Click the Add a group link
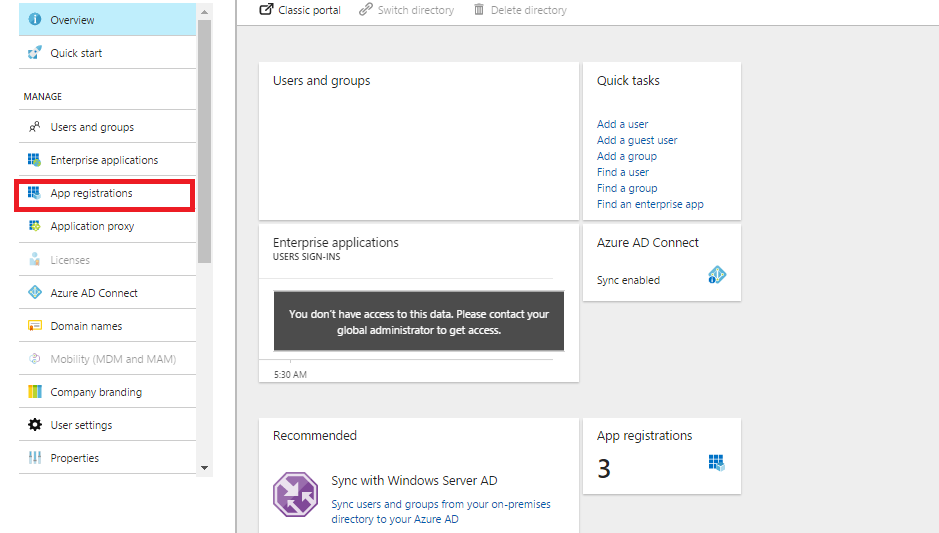Screen dimensions: 939x533 pos(626,156)
